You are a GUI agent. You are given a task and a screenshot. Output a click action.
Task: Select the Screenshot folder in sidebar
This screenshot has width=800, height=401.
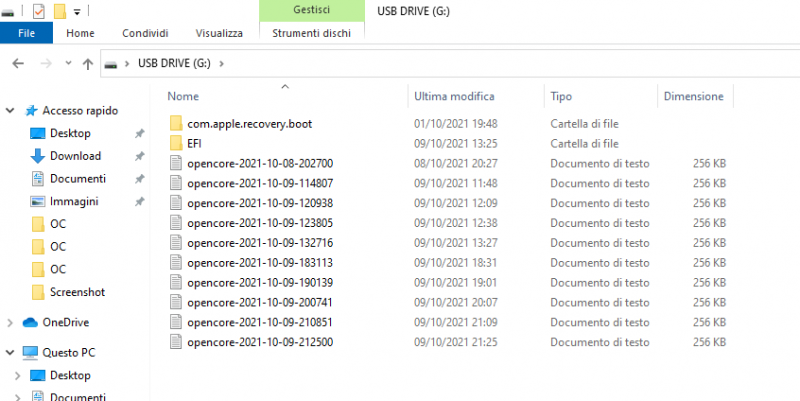point(77,292)
